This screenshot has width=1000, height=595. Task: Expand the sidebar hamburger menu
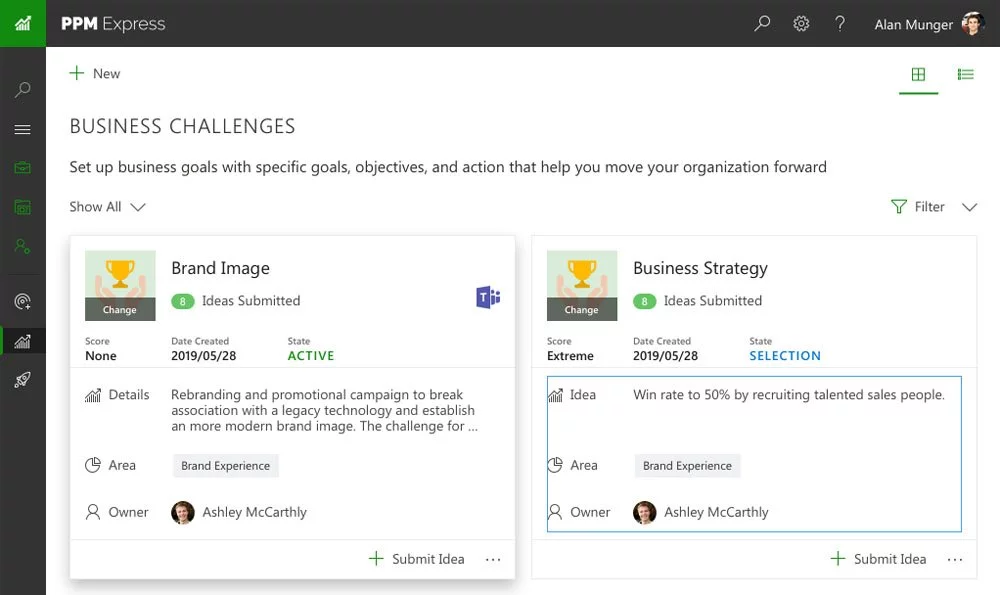tap(22, 129)
